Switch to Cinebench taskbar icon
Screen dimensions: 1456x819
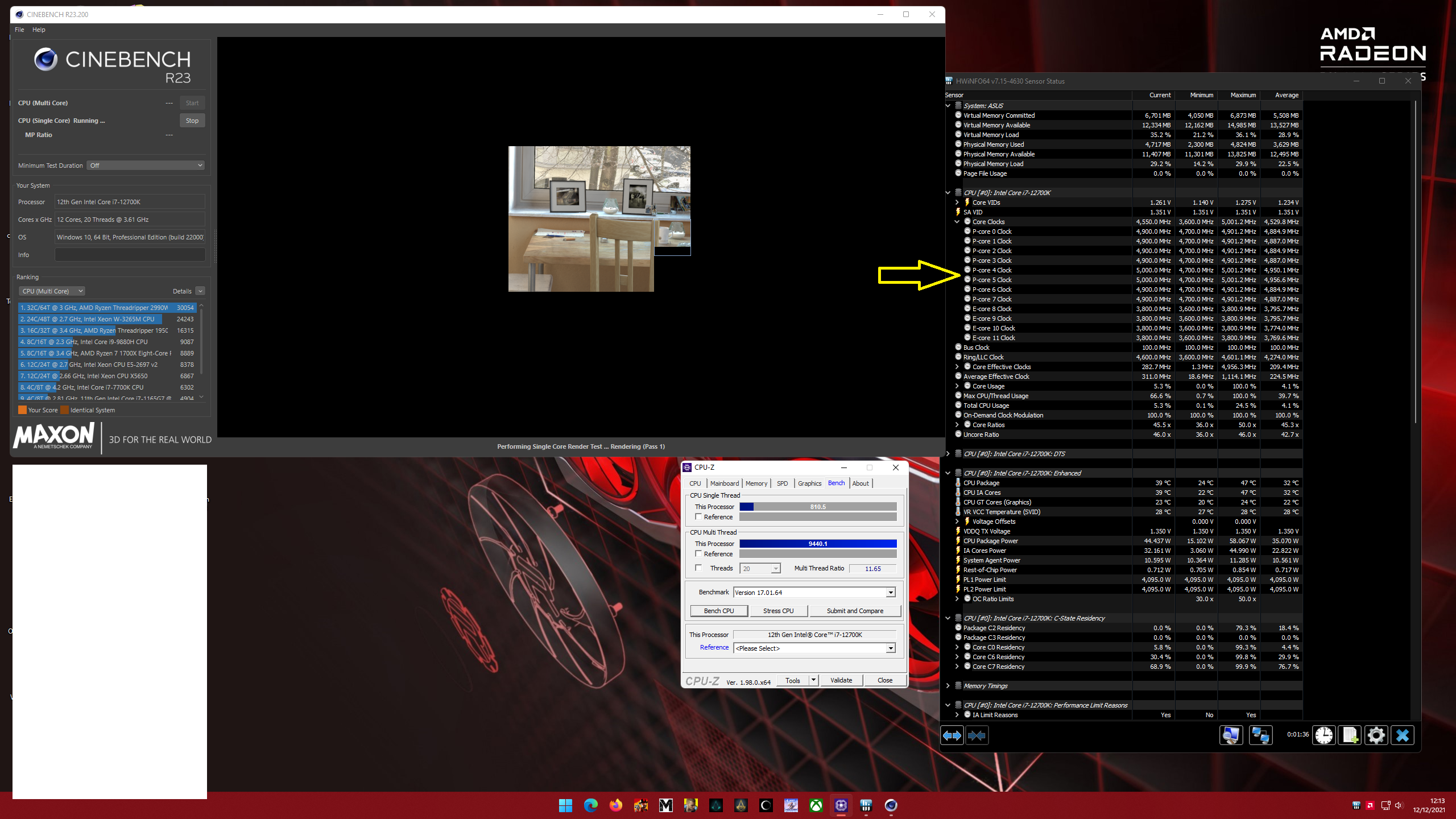click(891, 805)
